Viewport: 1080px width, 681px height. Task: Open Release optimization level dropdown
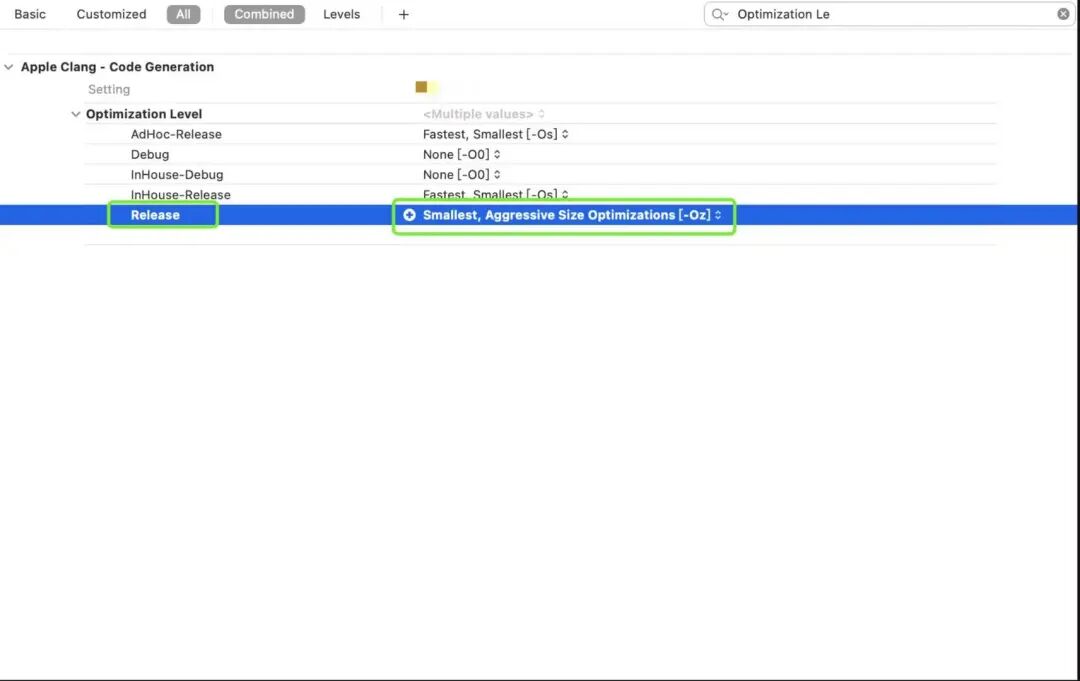coord(572,215)
